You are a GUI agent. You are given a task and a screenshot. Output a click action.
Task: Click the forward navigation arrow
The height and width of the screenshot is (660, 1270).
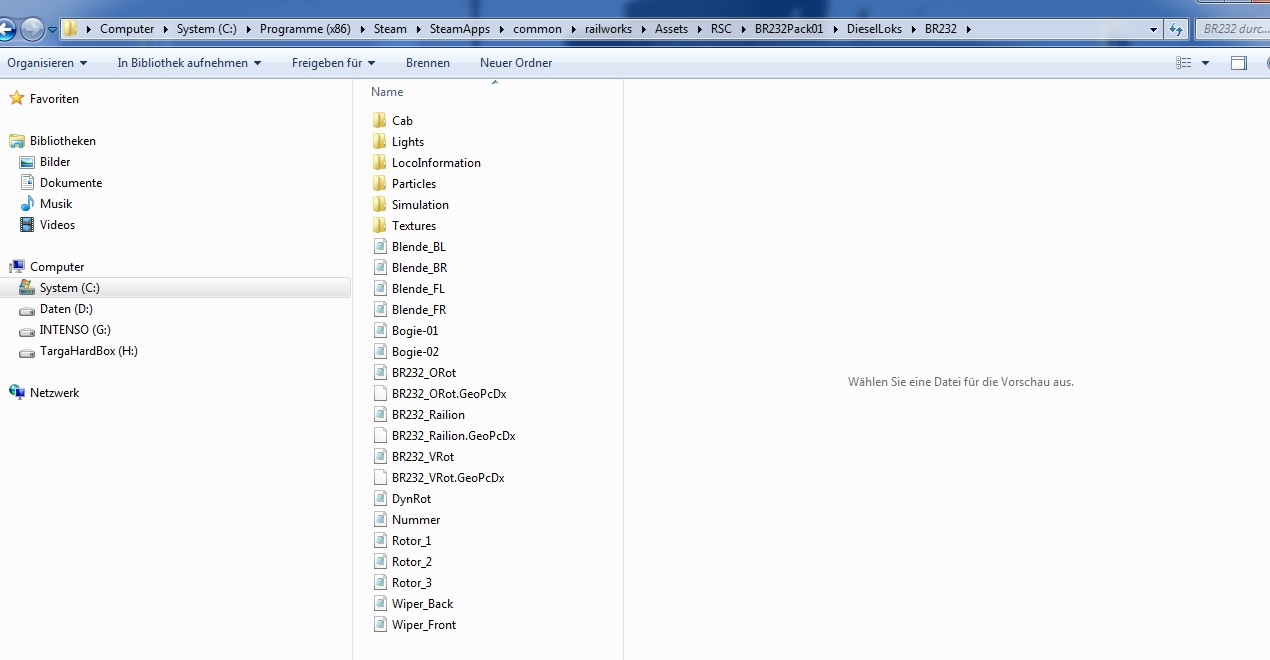click(x=33, y=29)
